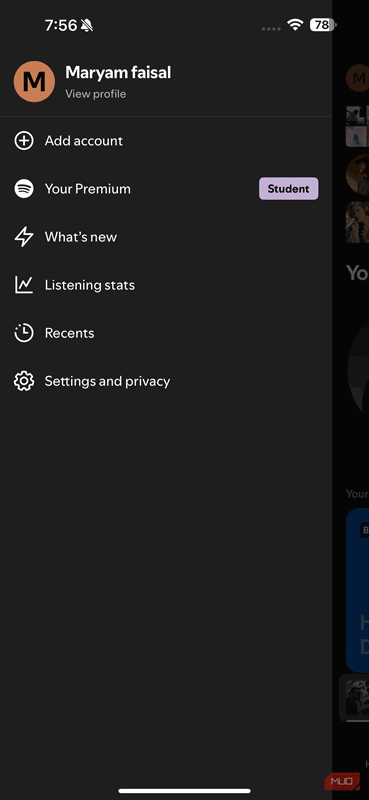Screen dimensions: 369x800
Task: Tap the dimmed blue card behind the drawer
Action: pos(357,590)
